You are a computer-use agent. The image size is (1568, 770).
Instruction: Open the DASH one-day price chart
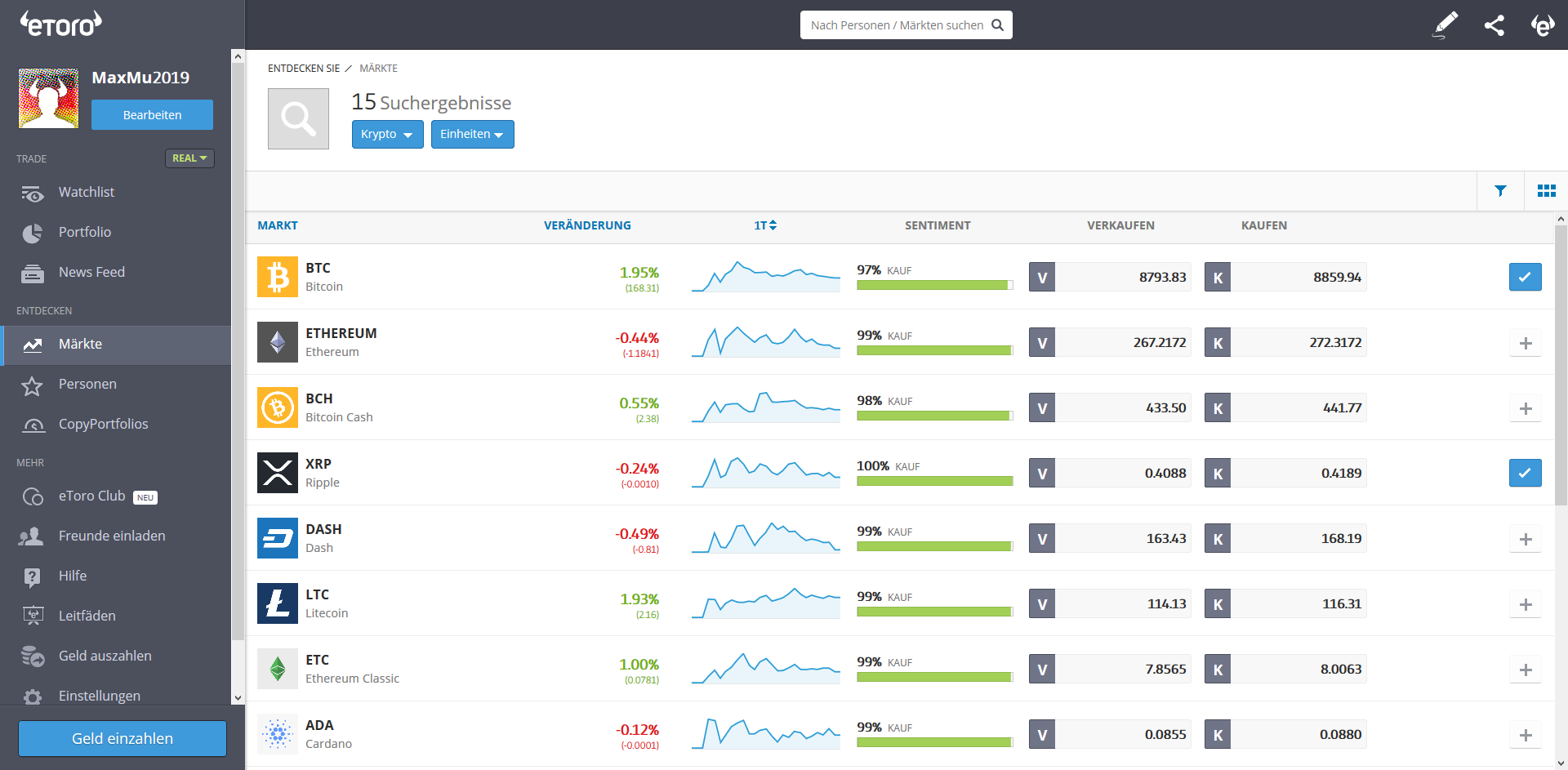point(765,538)
